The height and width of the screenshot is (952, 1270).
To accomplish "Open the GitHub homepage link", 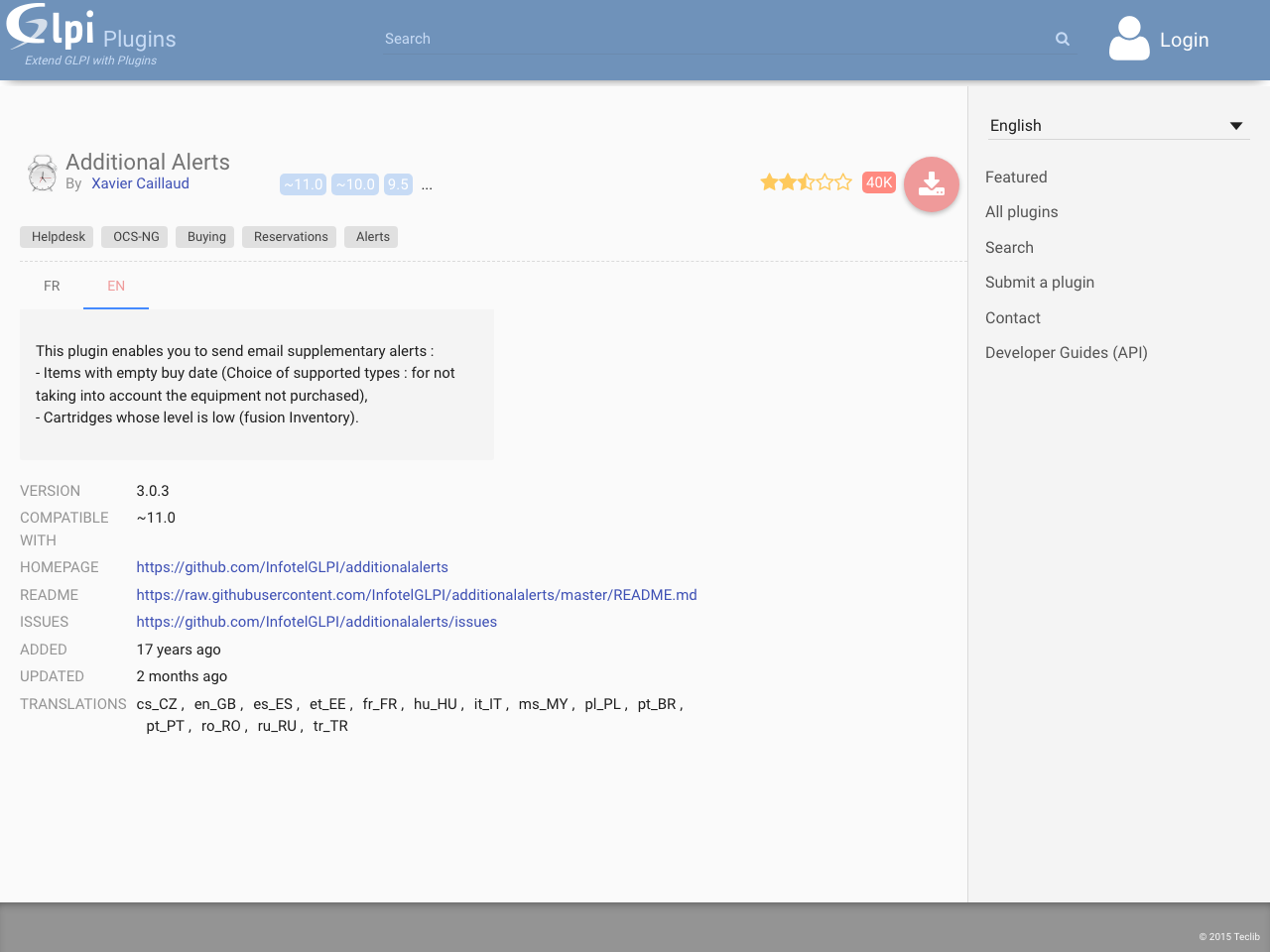I will pos(292,567).
